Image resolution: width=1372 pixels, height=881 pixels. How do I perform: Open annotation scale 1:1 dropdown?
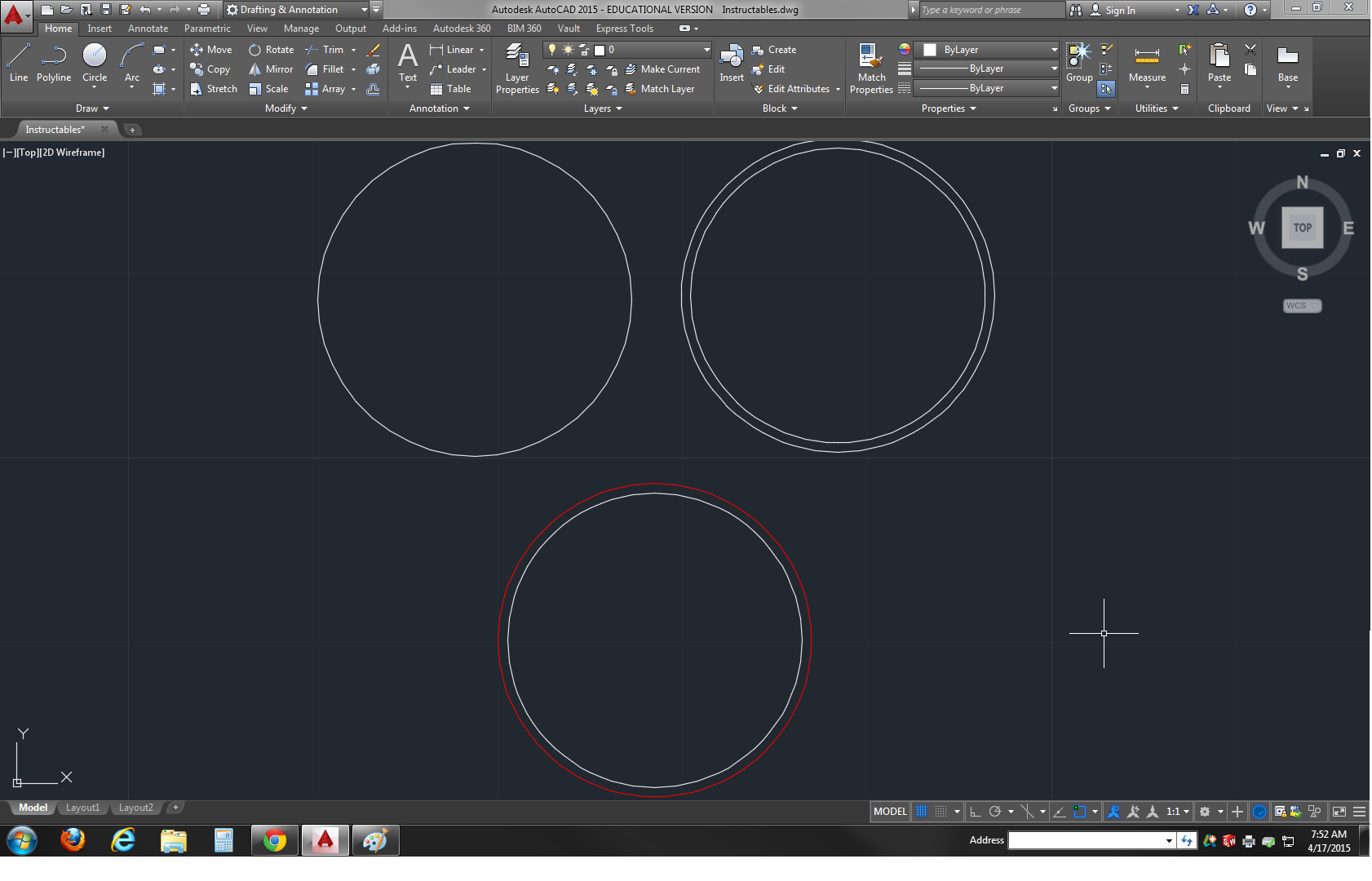(1177, 812)
